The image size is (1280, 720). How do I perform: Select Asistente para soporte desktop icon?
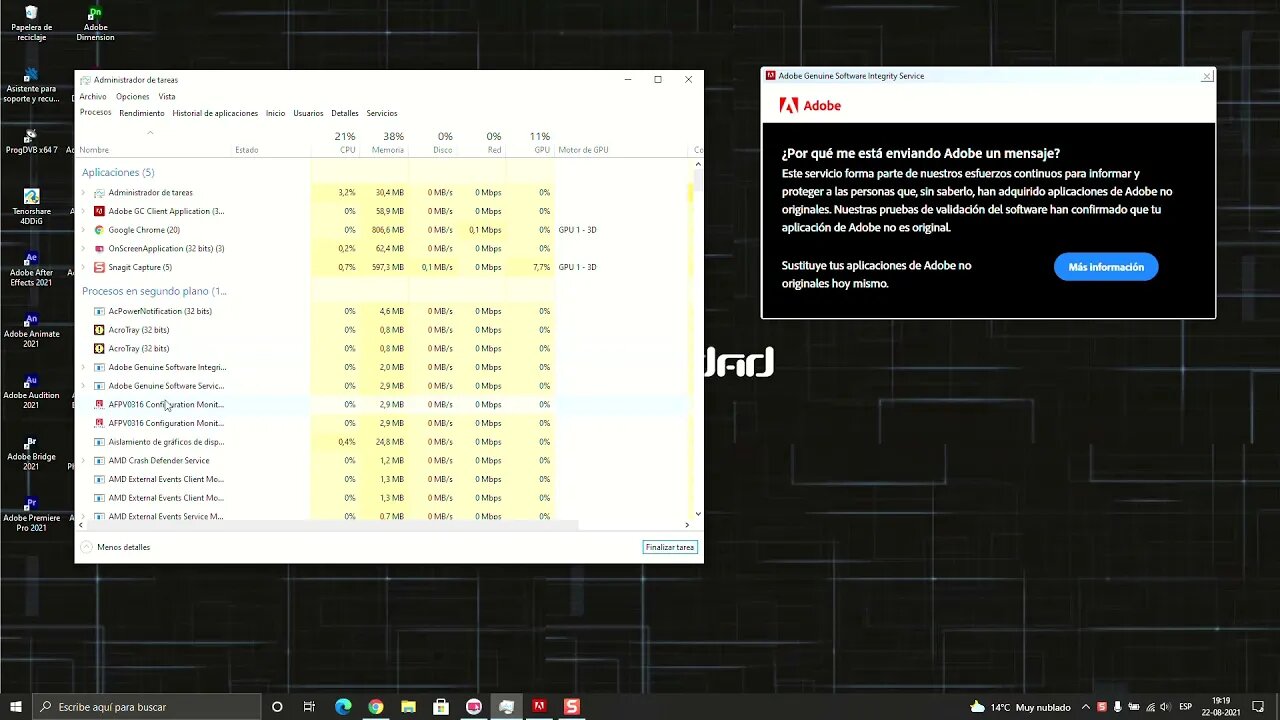pyautogui.click(x=31, y=86)
